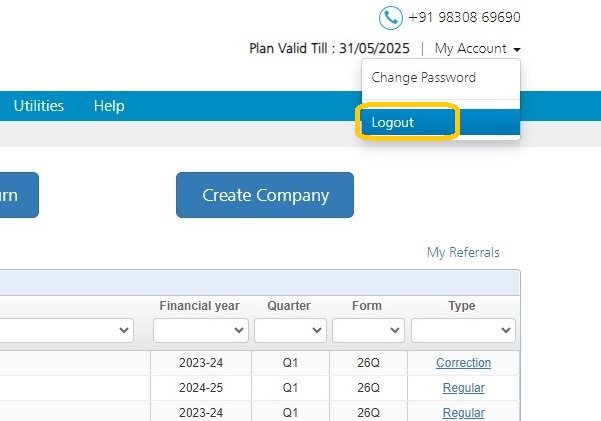This screenshot has height=421, width=601.
Task: Open the My Referrals link
Action: [x=463, y=252]
